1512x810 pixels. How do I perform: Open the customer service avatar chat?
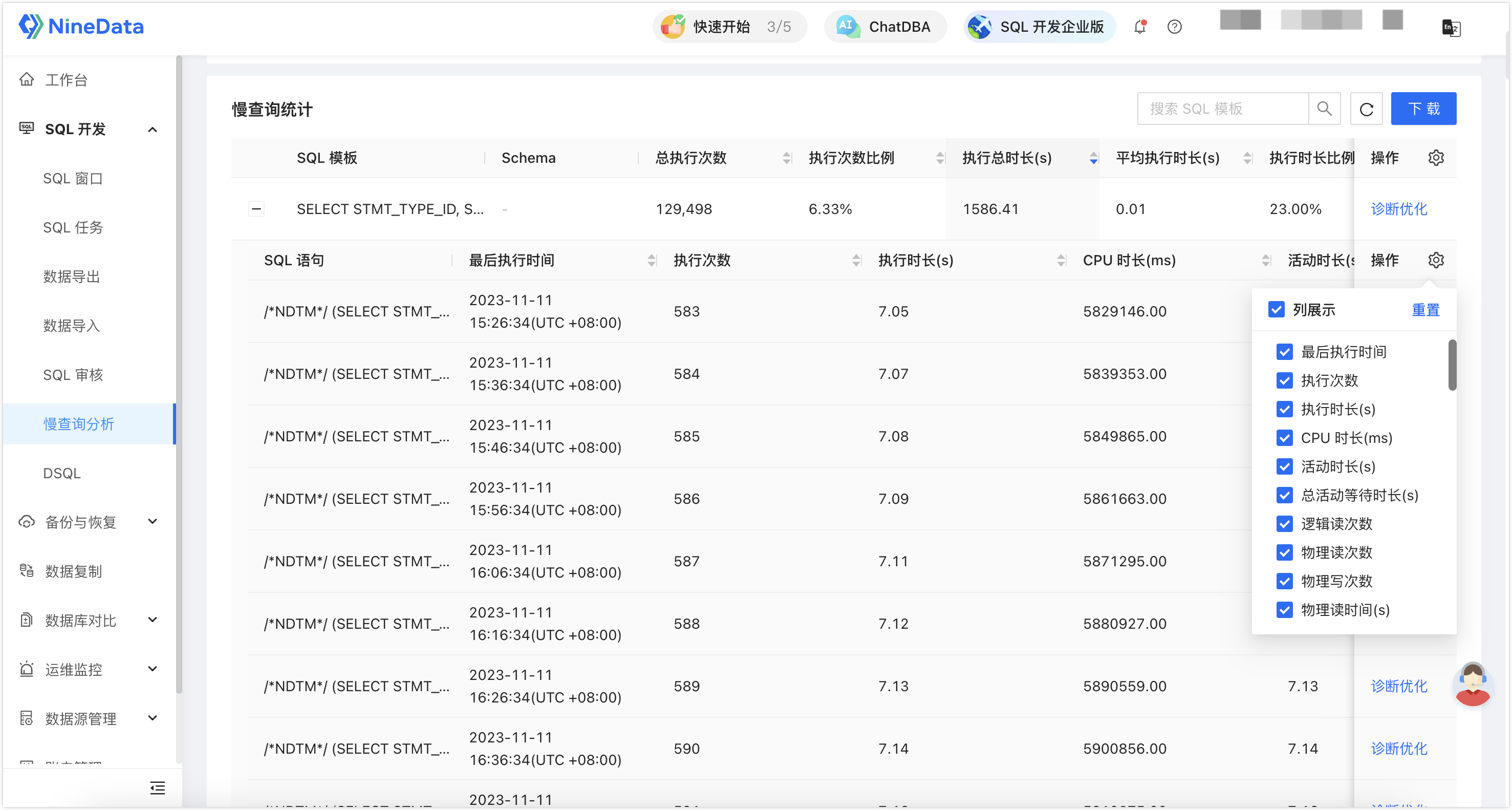(1472, 684)
